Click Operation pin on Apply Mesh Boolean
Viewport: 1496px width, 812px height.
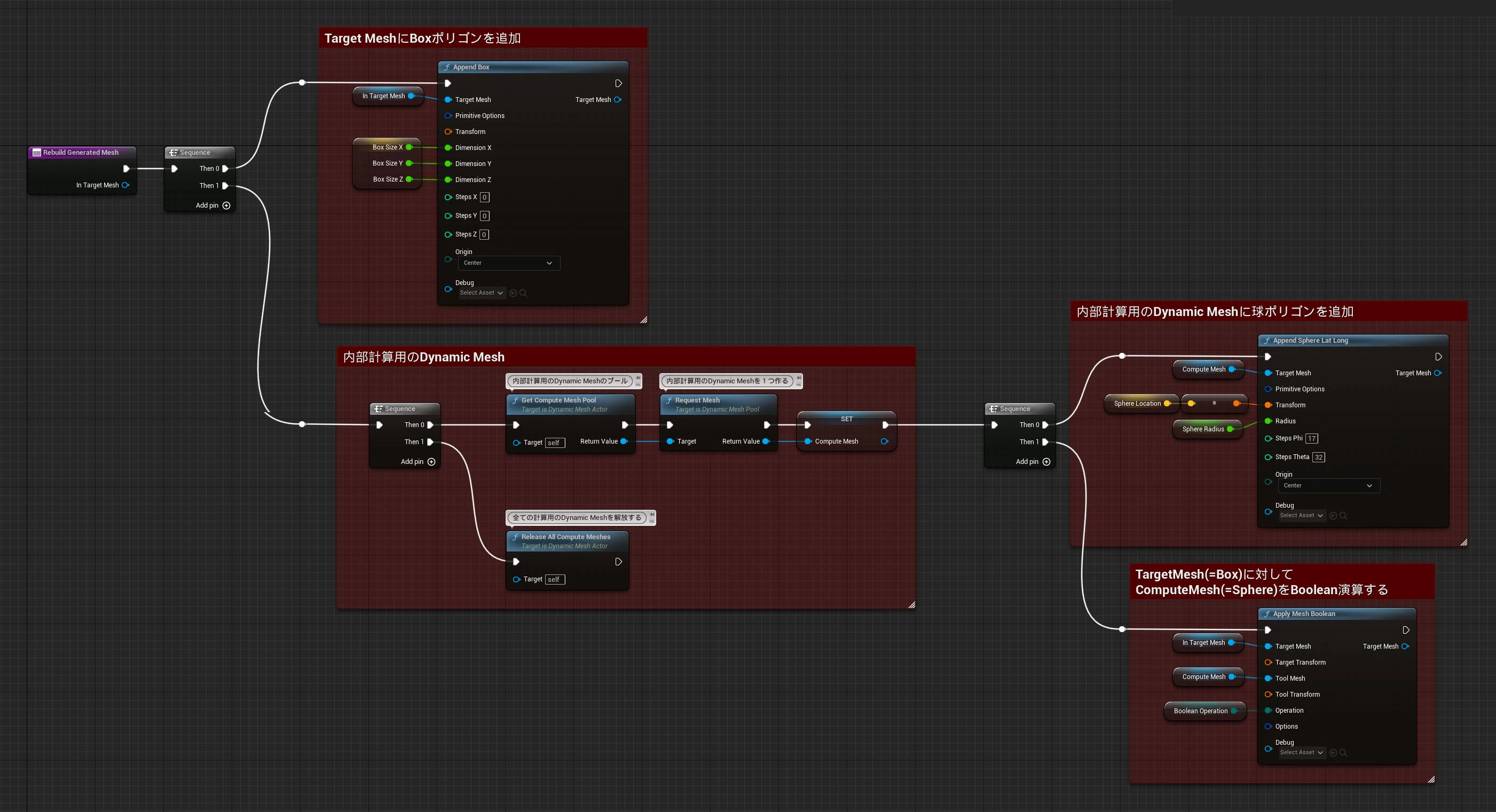point(1269,711)
